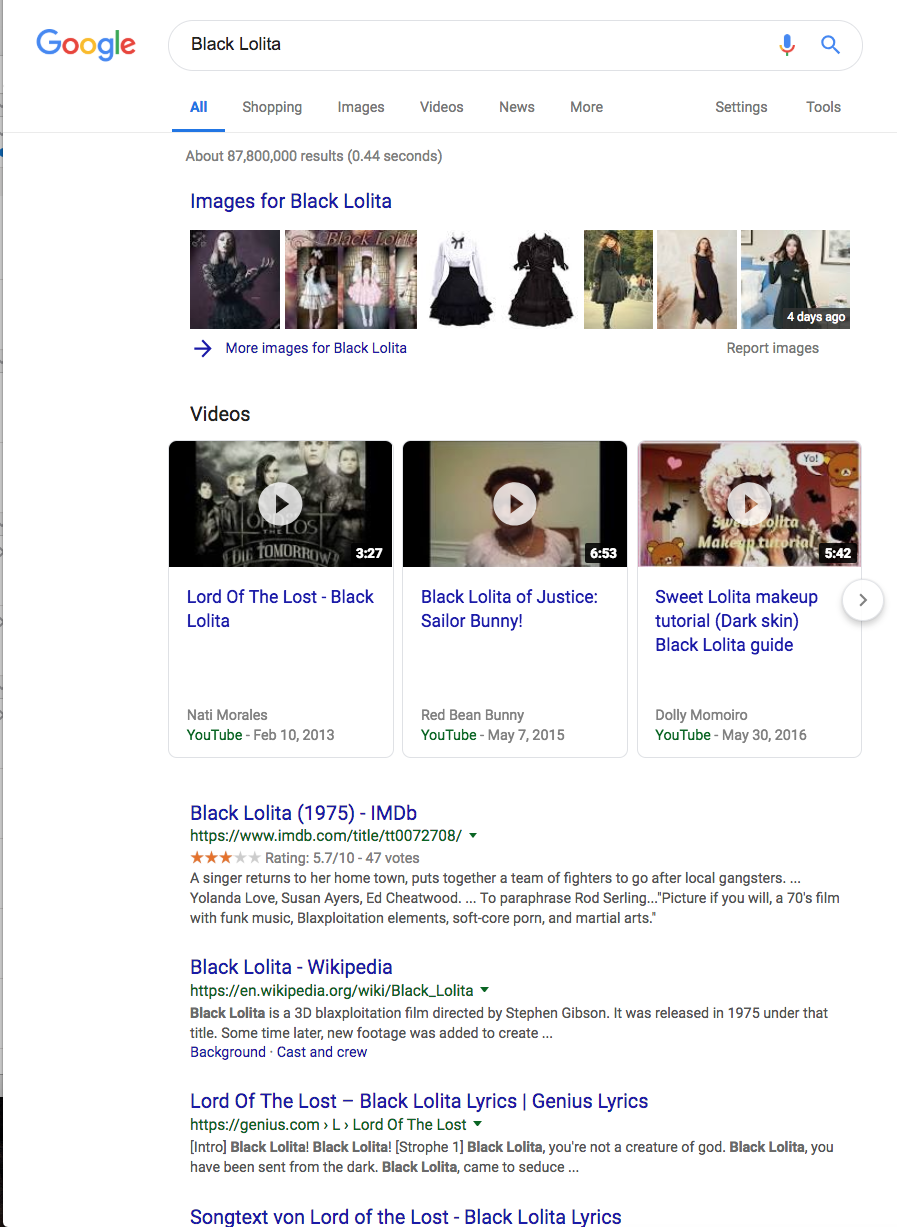Viewport: 897px width, 1227px height.
Task: Open Wikipedia Cast and crew sitelink
Action: coord(322,1052)
